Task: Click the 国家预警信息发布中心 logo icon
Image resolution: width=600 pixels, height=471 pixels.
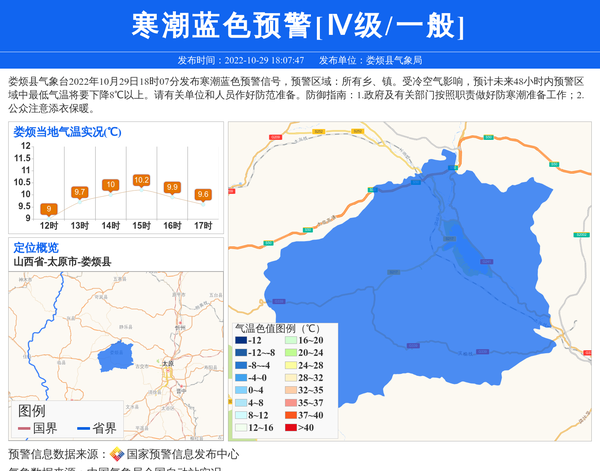Action: 117,454
